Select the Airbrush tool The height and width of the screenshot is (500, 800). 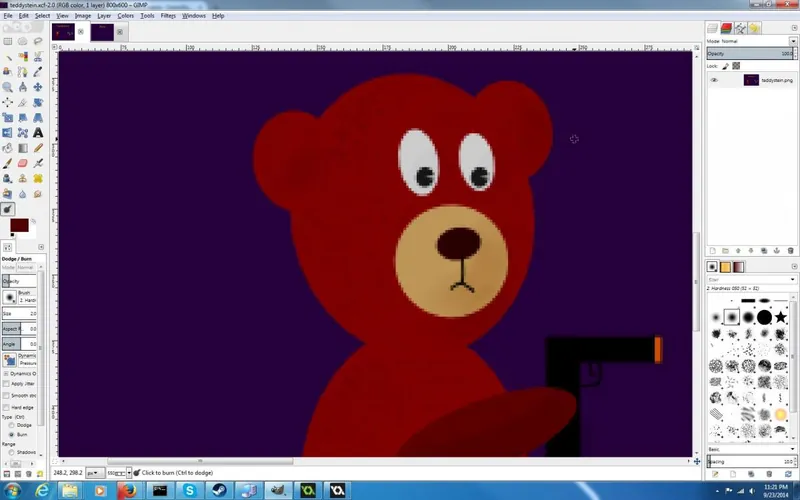coord(38,164)
